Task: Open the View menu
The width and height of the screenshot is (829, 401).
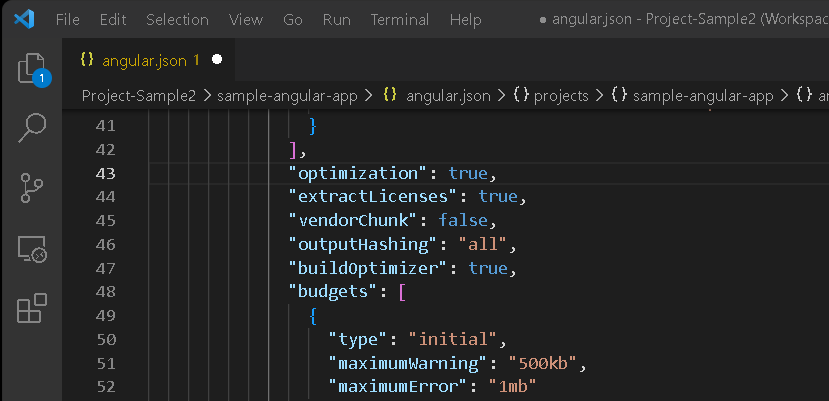Action: (x=246, y=20)
